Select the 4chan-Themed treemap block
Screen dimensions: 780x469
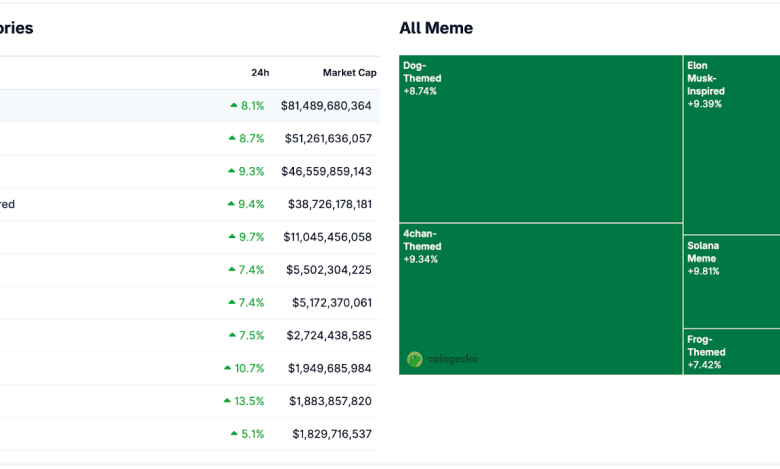point(540,300)
